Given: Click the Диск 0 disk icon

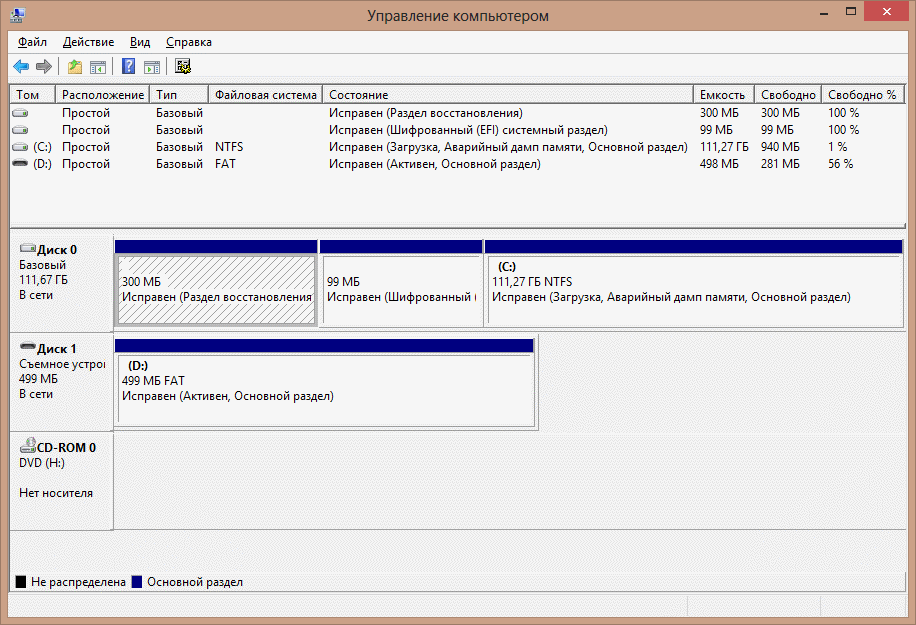Looking at the screenshot, I should tap(27, 248).
